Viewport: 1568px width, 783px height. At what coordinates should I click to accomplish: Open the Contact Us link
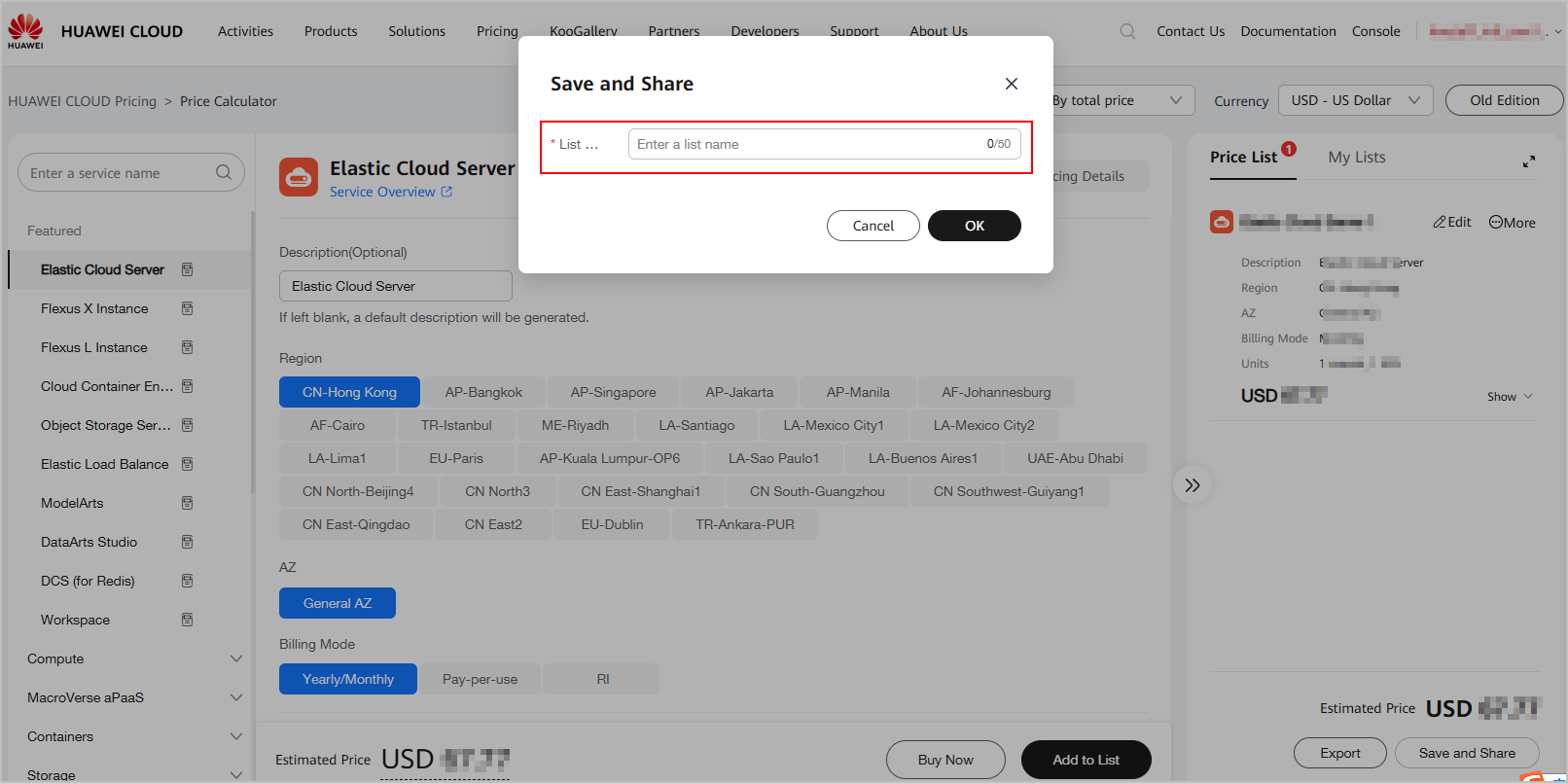pos(1191,31)
